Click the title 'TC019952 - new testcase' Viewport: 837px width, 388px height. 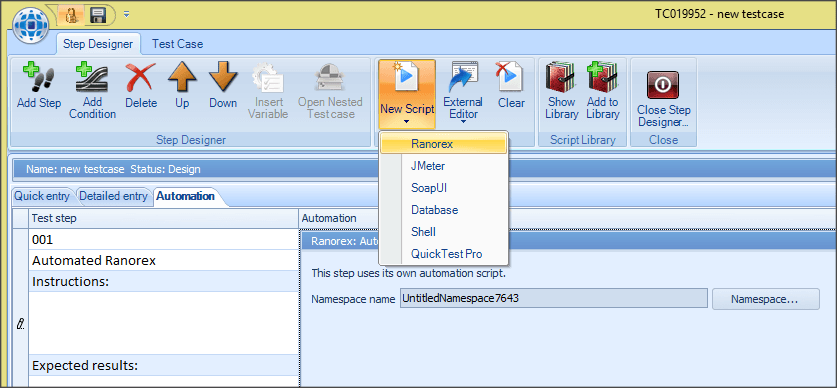pyautogui.click(x=720, y=14)
